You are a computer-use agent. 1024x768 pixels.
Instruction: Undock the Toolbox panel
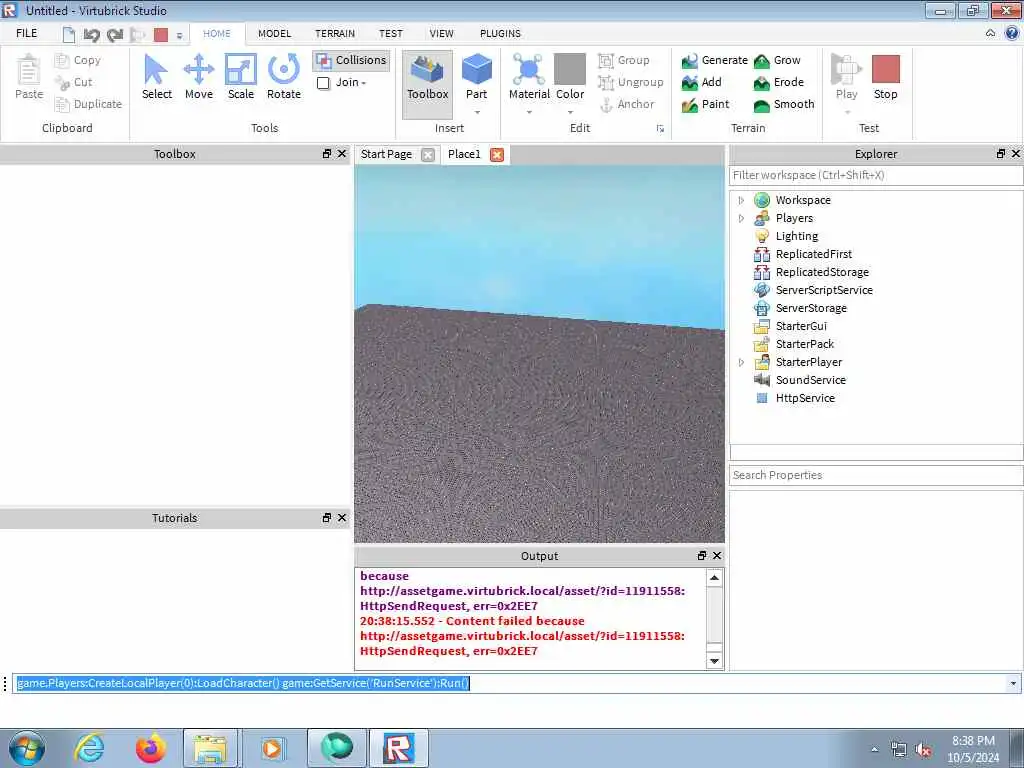327,154
